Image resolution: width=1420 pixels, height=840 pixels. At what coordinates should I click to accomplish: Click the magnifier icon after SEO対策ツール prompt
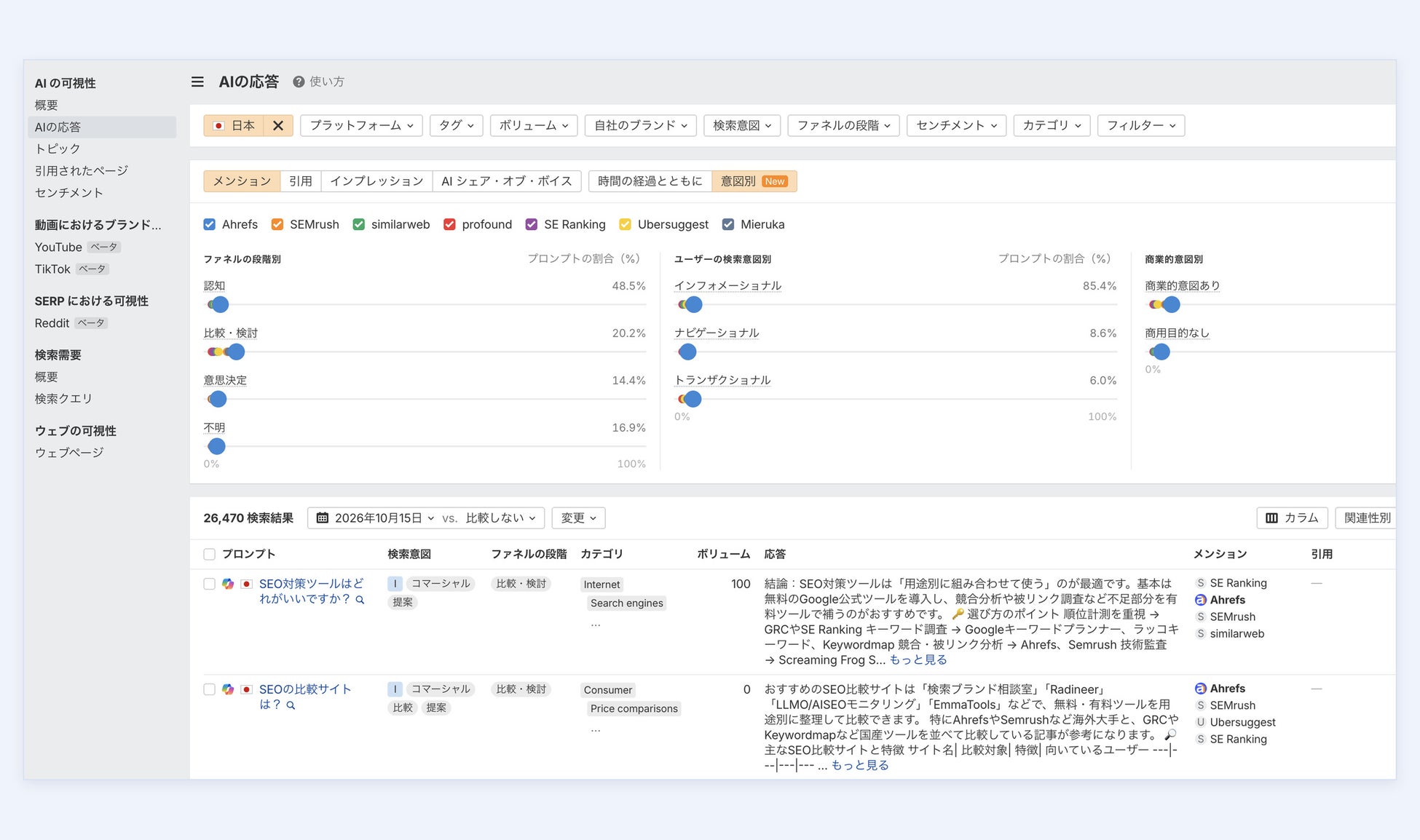click(x=360, y=600)
